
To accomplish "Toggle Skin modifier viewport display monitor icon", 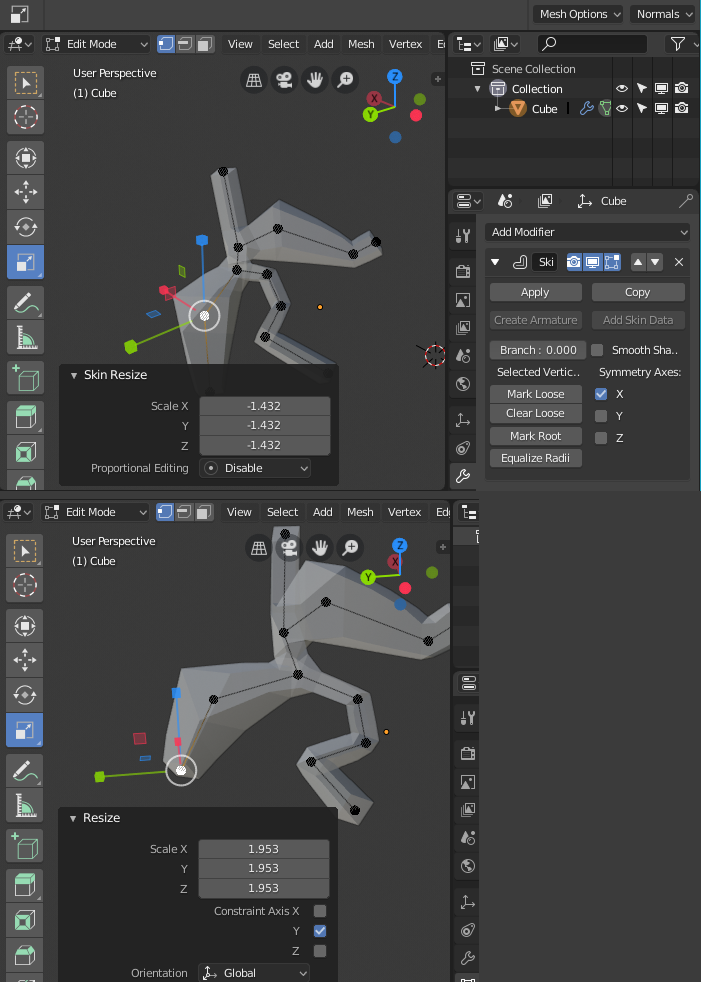I will click(x=593, y=262).
